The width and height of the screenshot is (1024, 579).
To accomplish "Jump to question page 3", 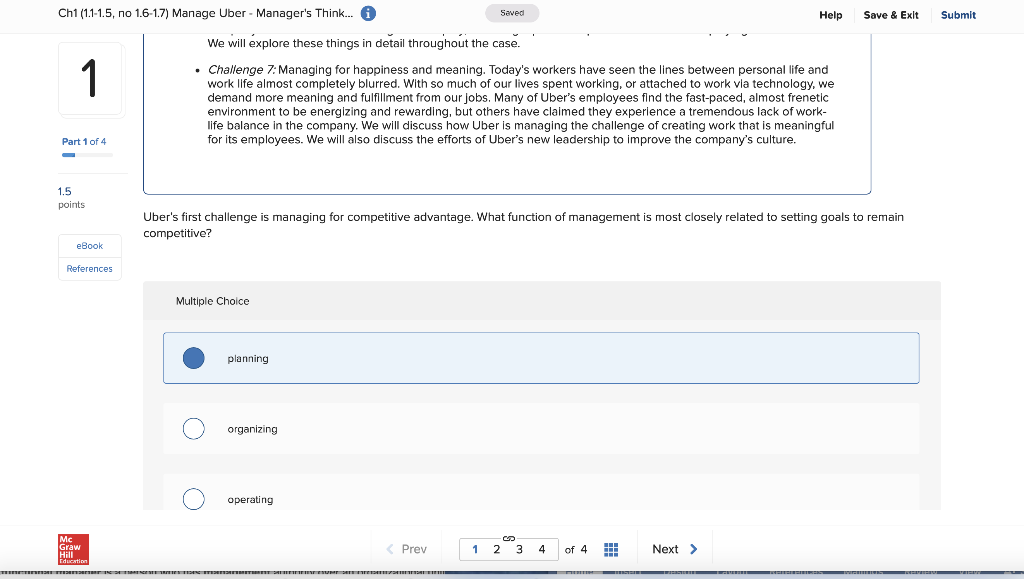I will pos(519,548).
